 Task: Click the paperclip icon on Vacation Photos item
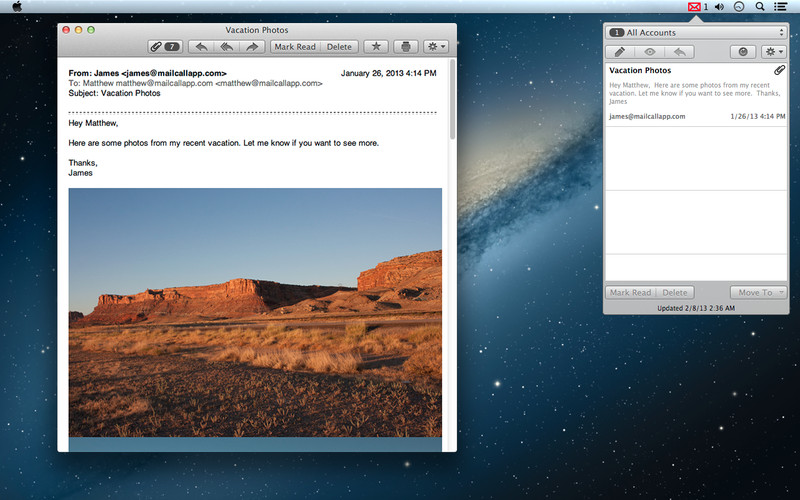point(779,70)
